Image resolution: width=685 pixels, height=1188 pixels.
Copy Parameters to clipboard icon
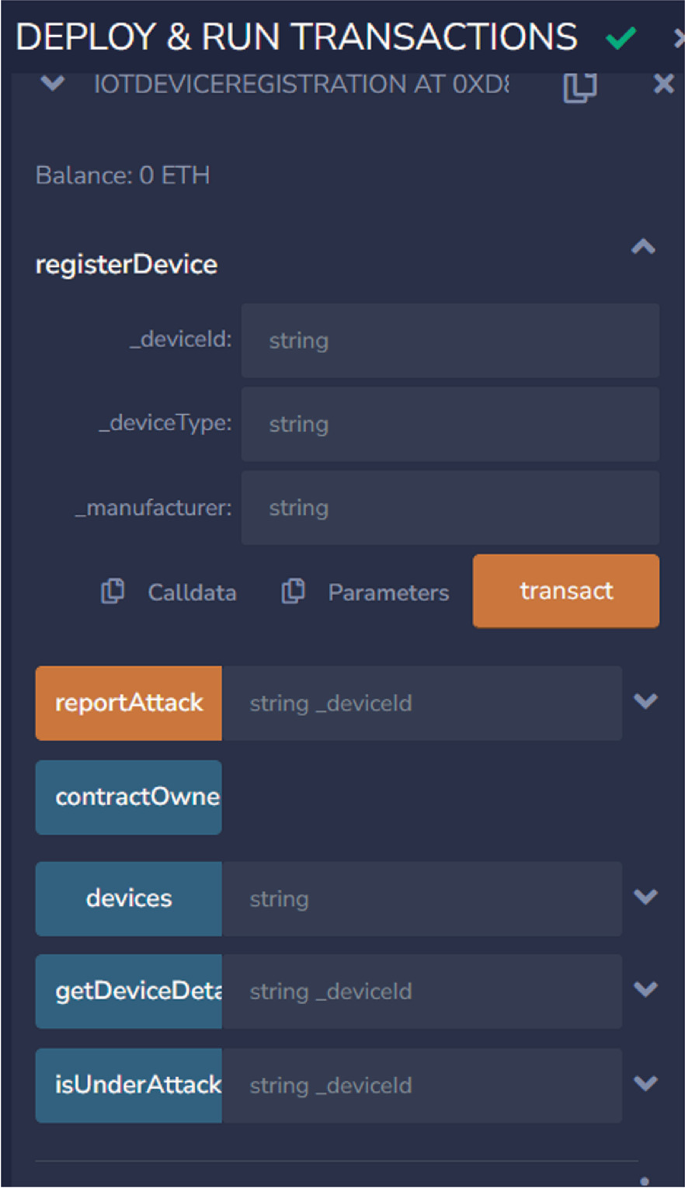(293, 592)
